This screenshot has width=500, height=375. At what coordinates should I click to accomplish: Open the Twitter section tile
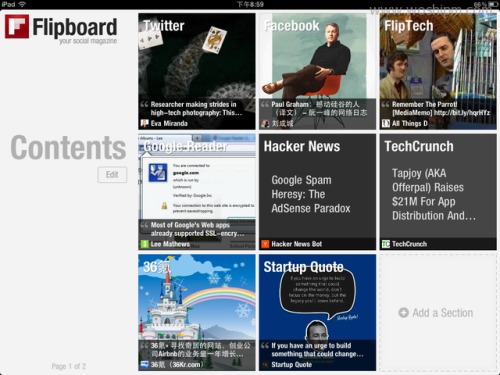pyautogui.click(x=197, y=71)
